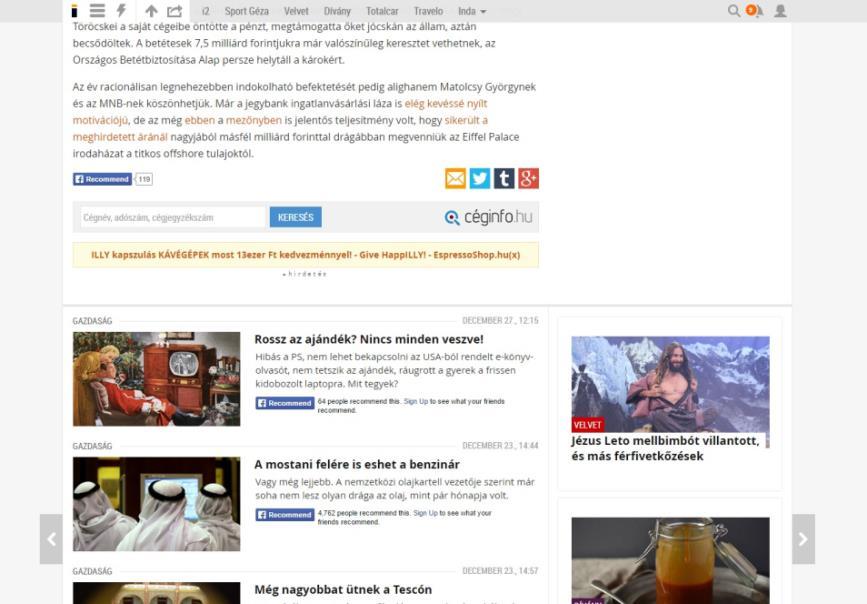867x604 pixels.
Task: Click the Arab sheikhs thumbnail image
Action: [156, 504]
